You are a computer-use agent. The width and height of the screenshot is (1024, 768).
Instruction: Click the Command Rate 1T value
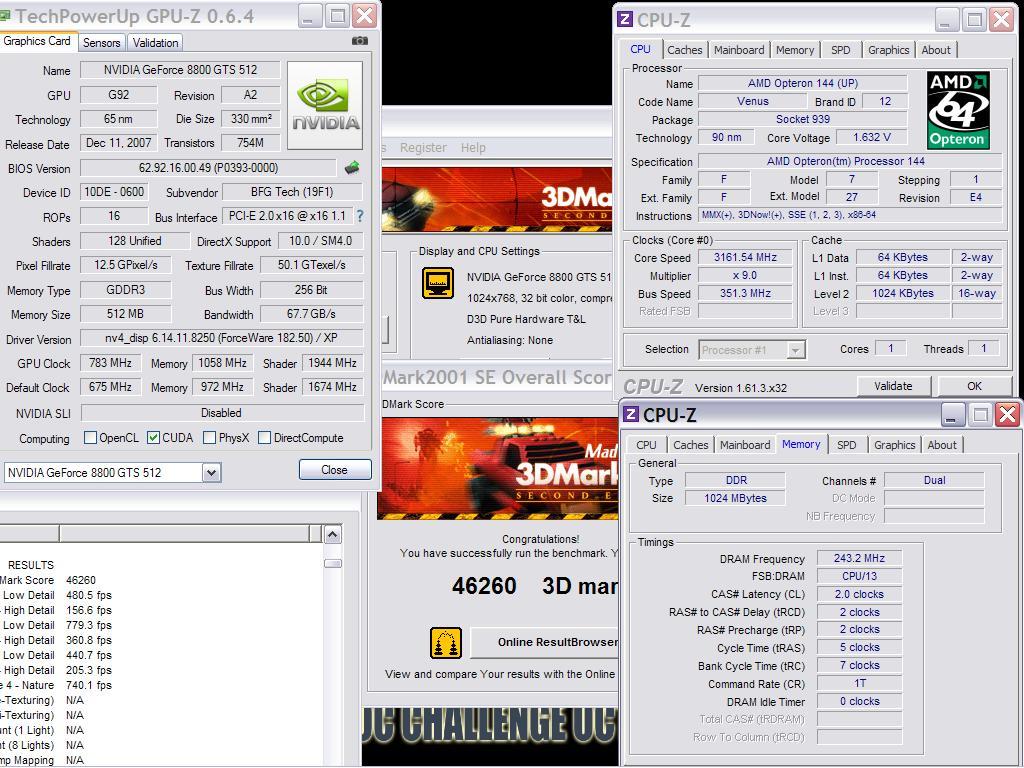click(x=859, y=683)
